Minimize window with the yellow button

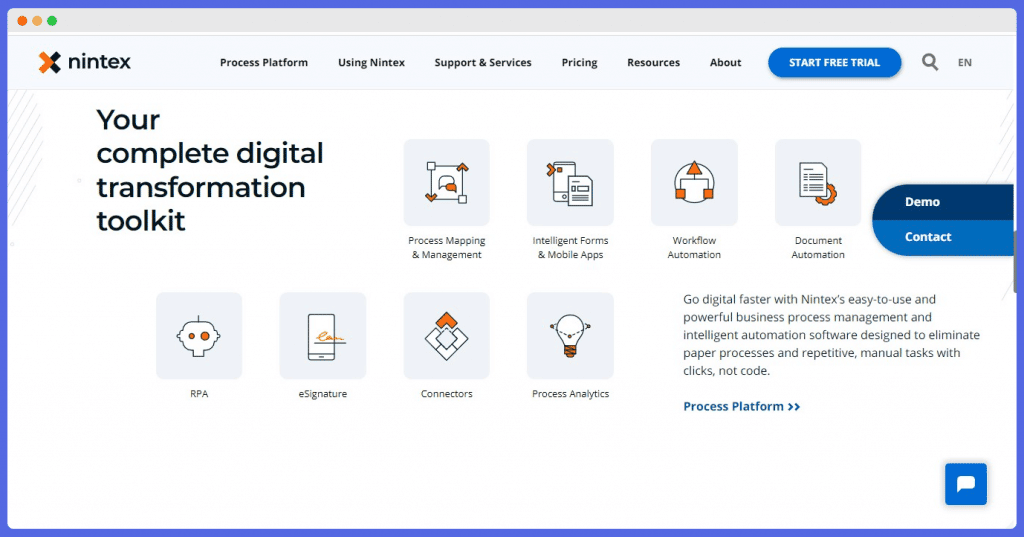tap(37, 21)
